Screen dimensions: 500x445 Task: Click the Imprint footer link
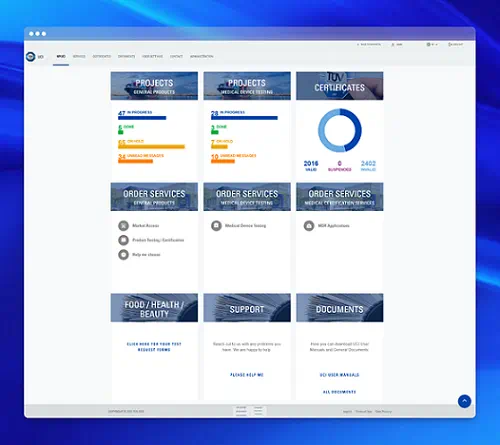(347, 412)
